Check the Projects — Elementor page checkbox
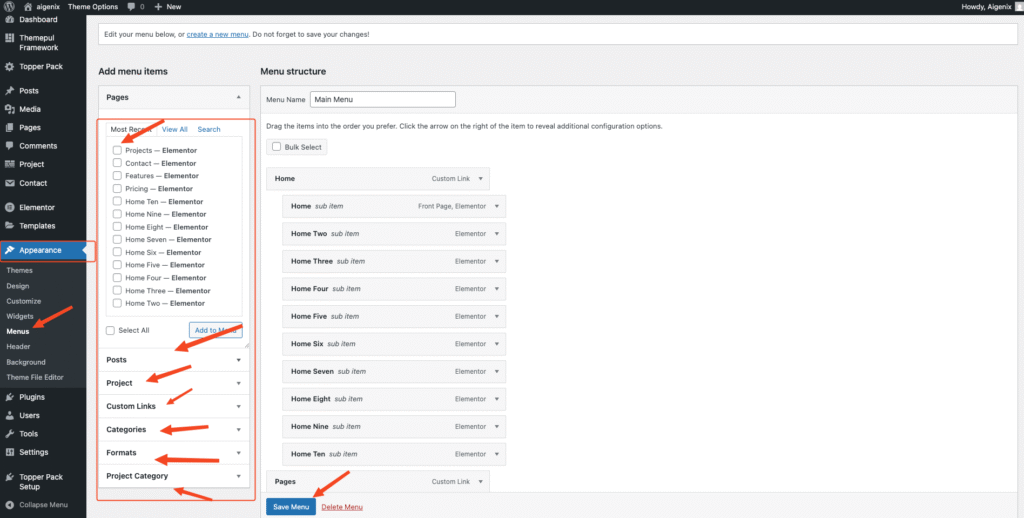Screen dimensions: 1024x518 coord(117,150)
